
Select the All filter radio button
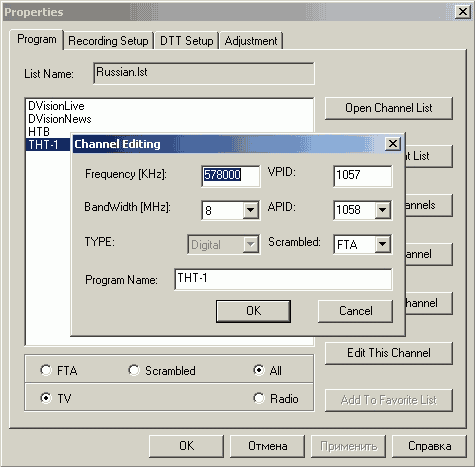point(259,370)
